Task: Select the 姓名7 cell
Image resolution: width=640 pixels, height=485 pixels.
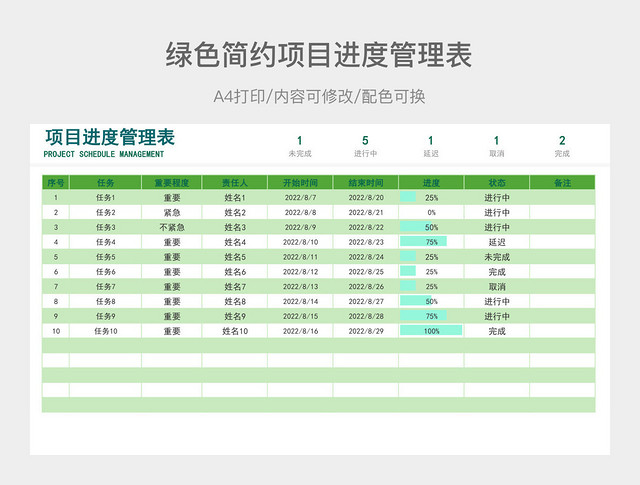Action: (235, 287)
